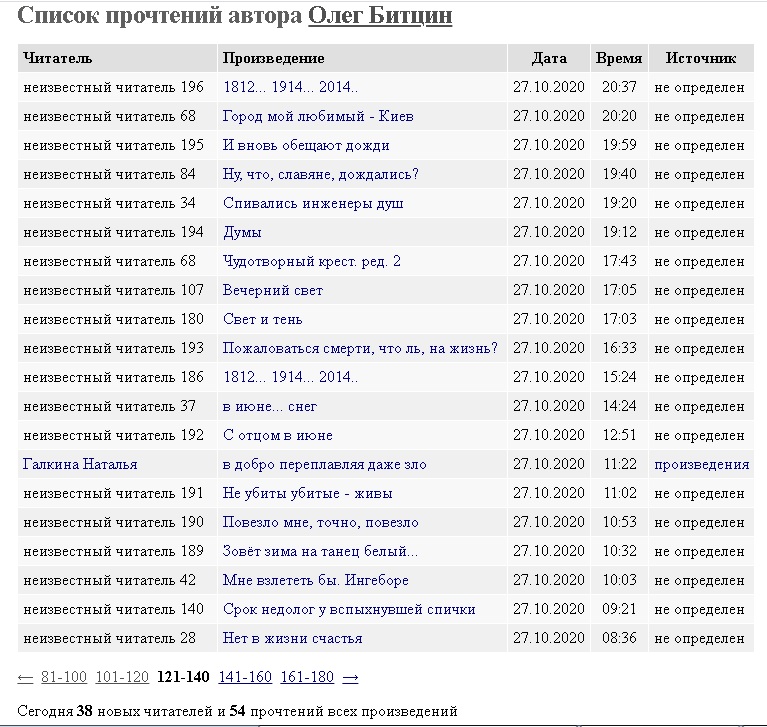Select 'неизвестный читатель 180' cell
The height and width of the screenshot is (727, 767).
117,319
